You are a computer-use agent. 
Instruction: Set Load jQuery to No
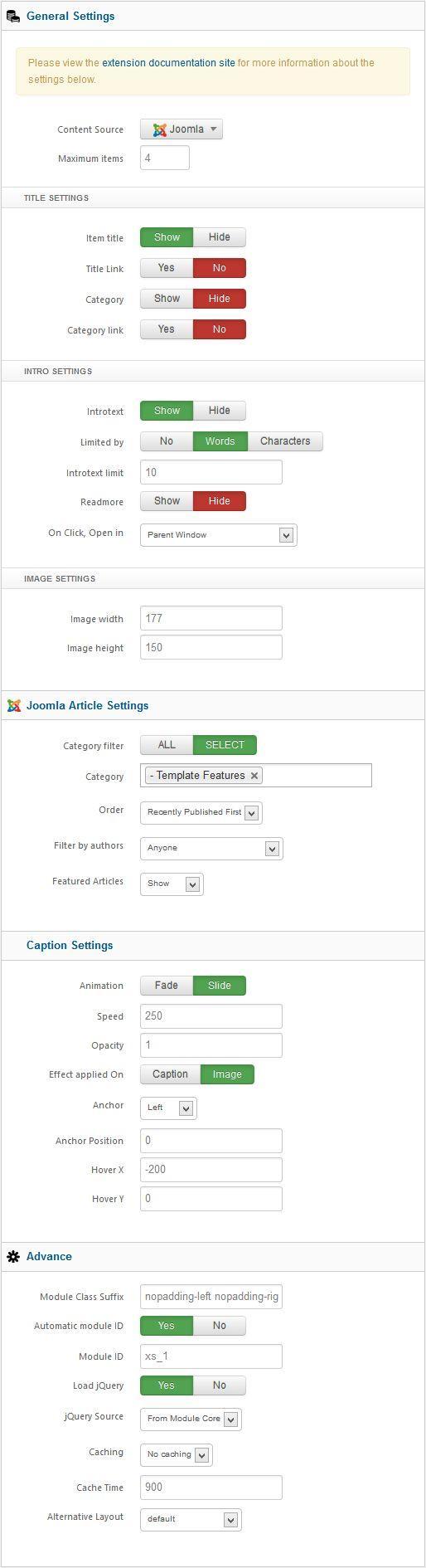point(220,1385)
